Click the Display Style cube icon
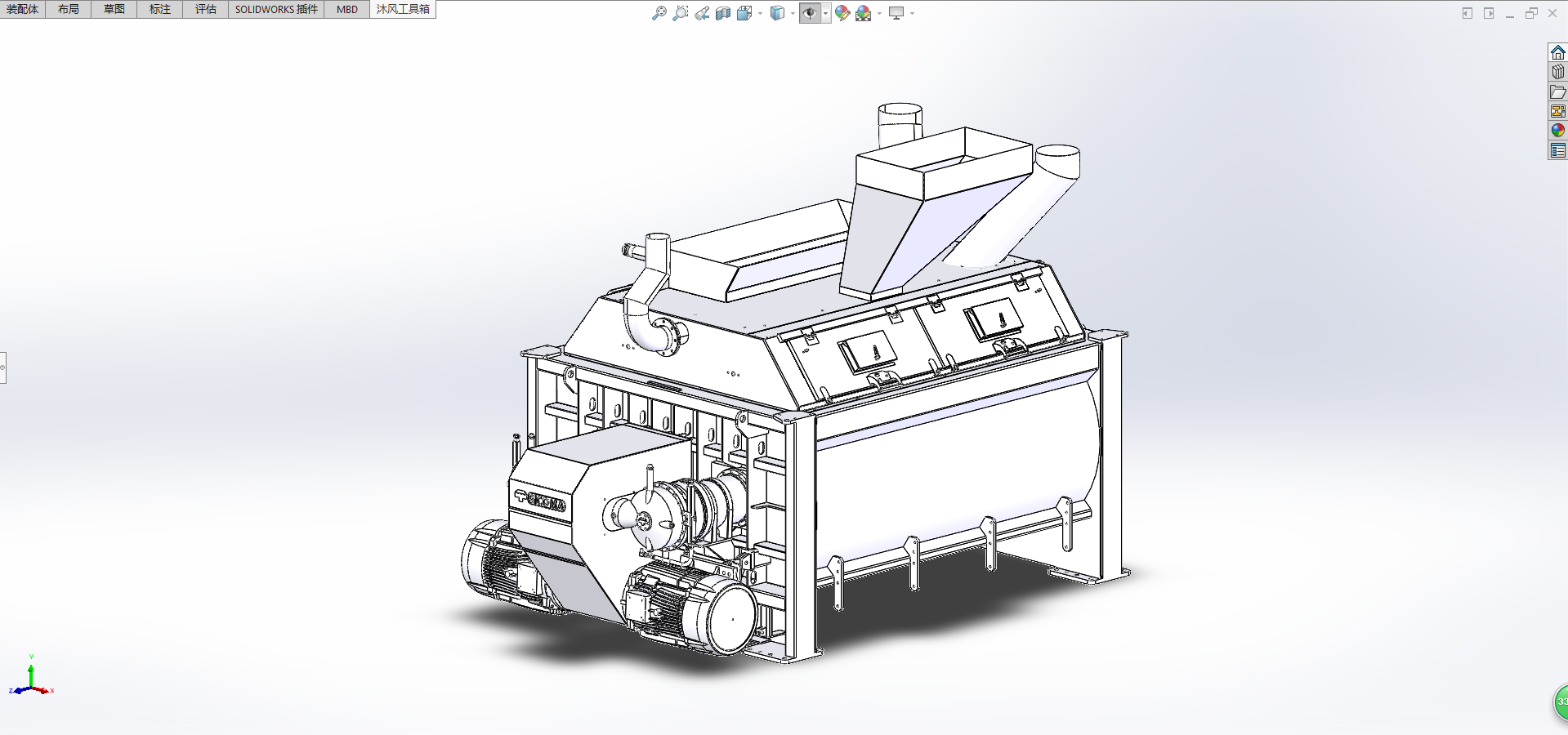This screenshot has height=735, width=1568. pos(777,13)
